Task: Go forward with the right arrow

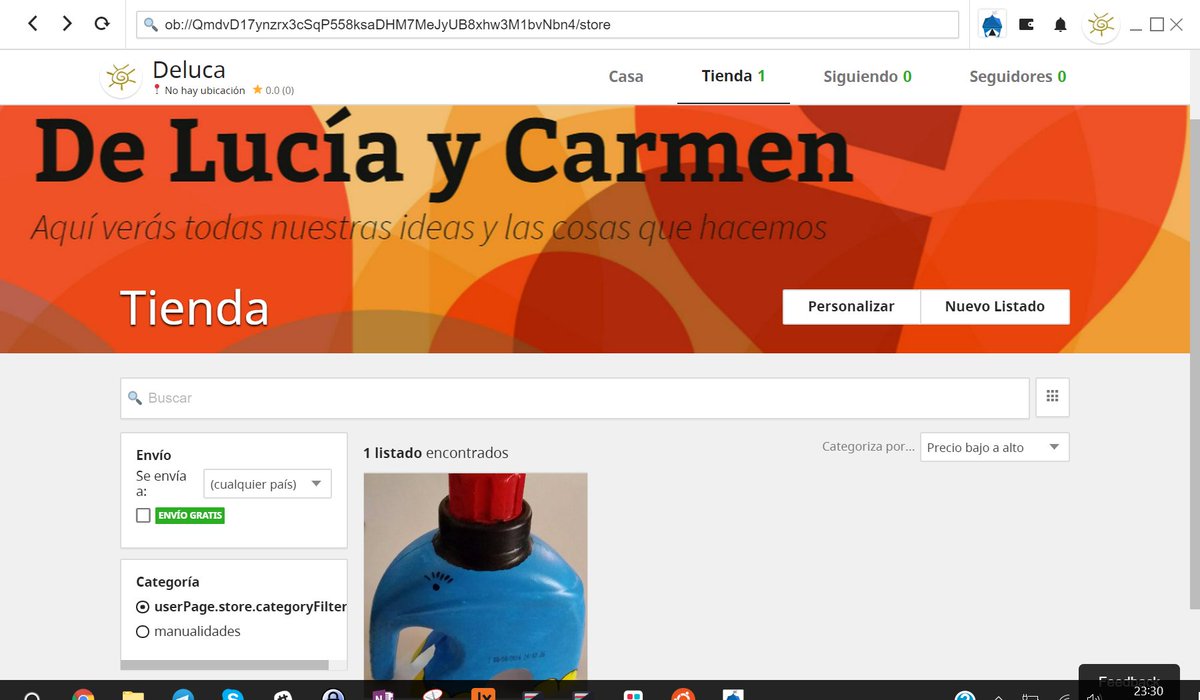Action: (x=67, y=24)
